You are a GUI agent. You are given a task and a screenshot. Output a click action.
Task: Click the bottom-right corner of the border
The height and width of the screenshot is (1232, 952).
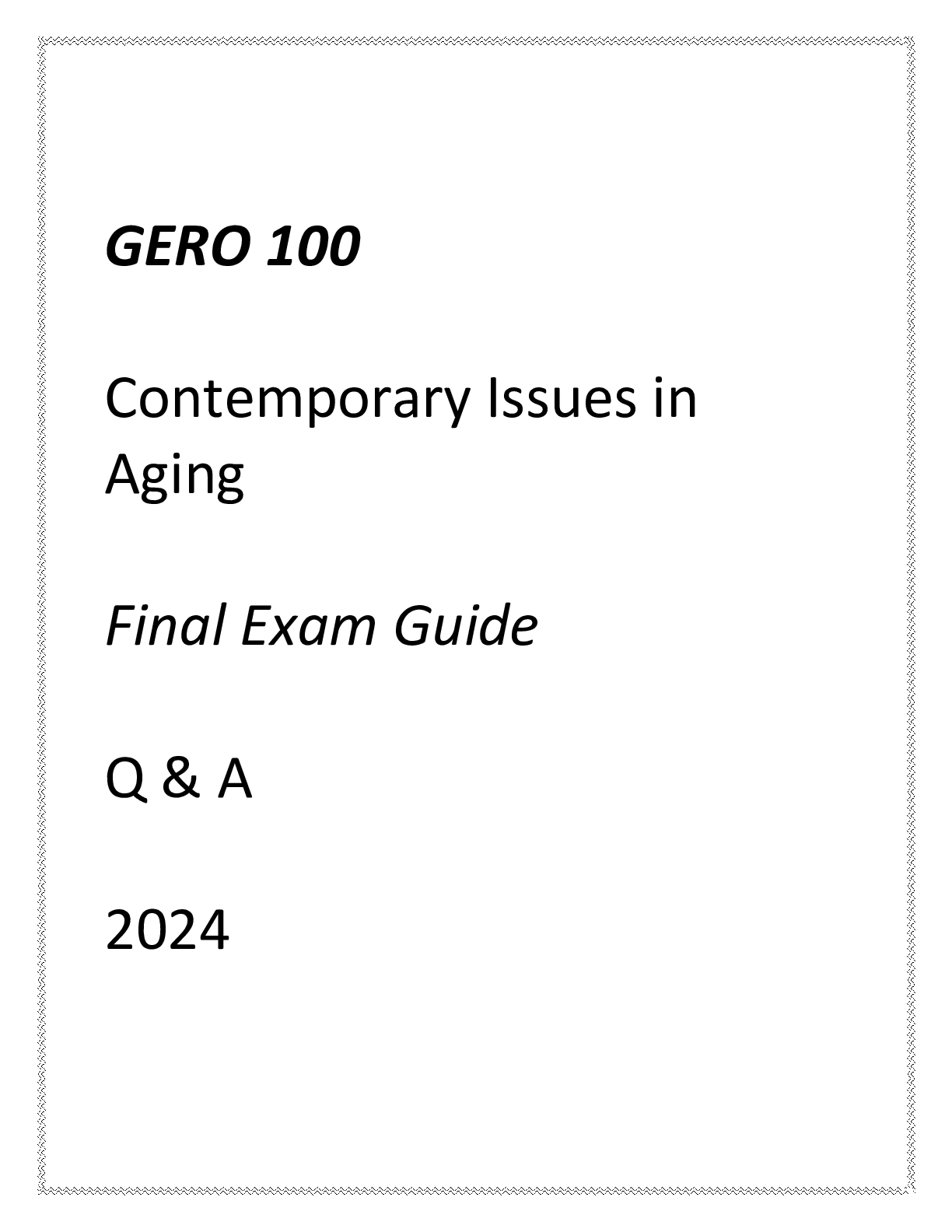click(911, 1191)
